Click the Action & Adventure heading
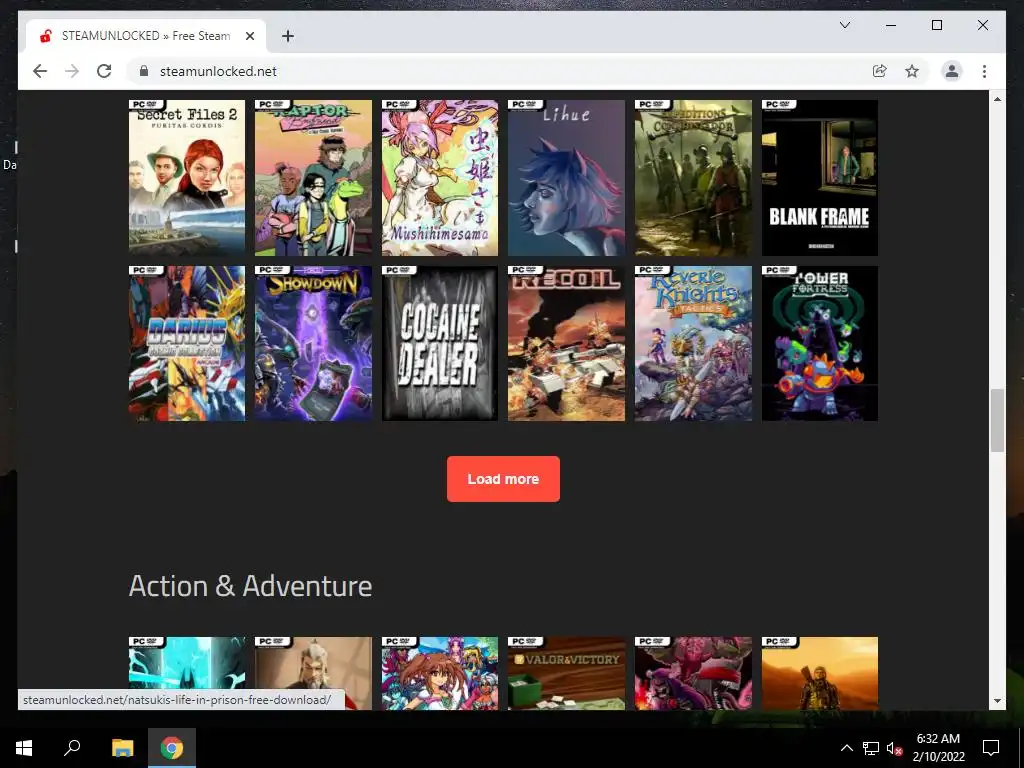 250,586
